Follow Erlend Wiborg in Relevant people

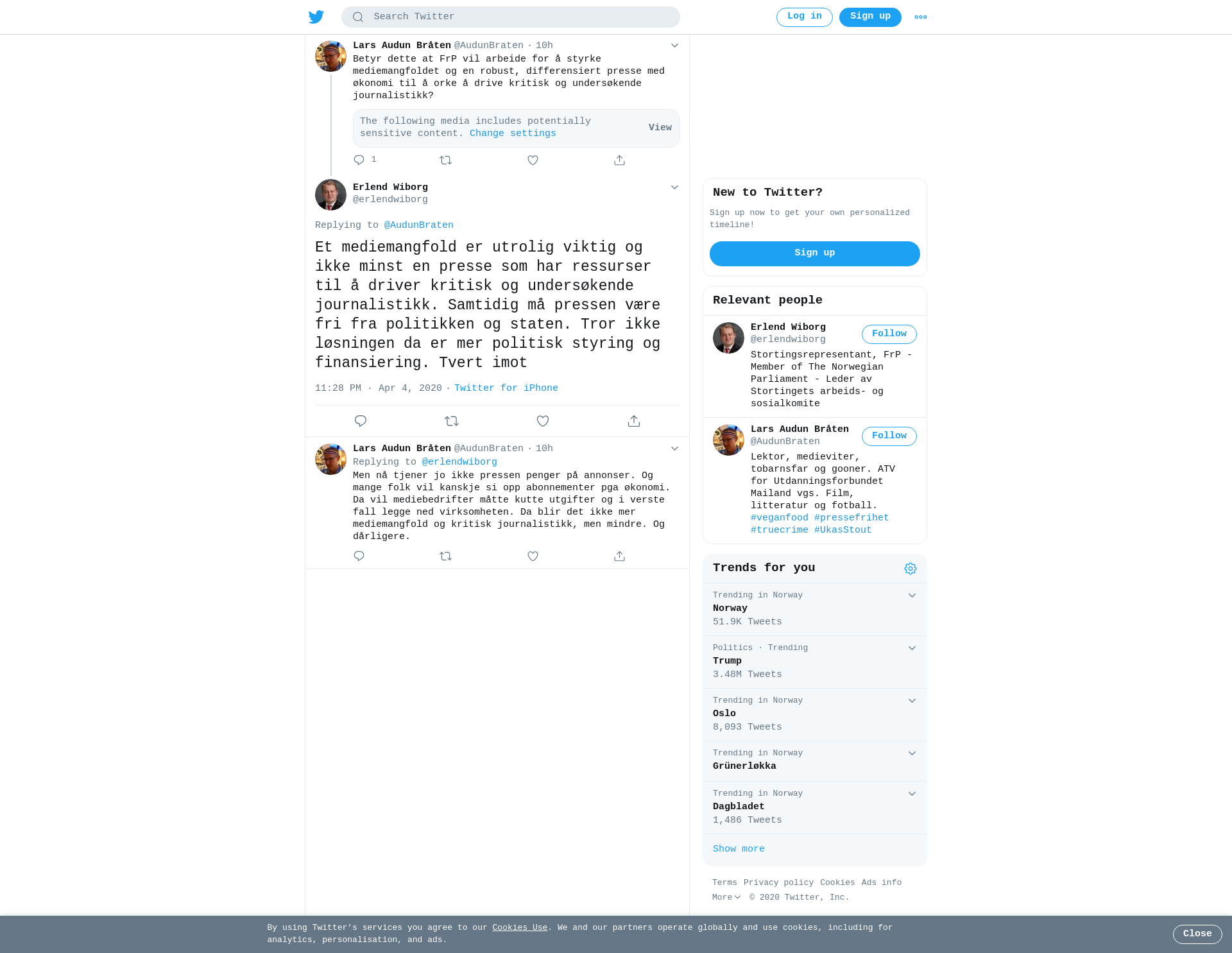tap(889, 334)
